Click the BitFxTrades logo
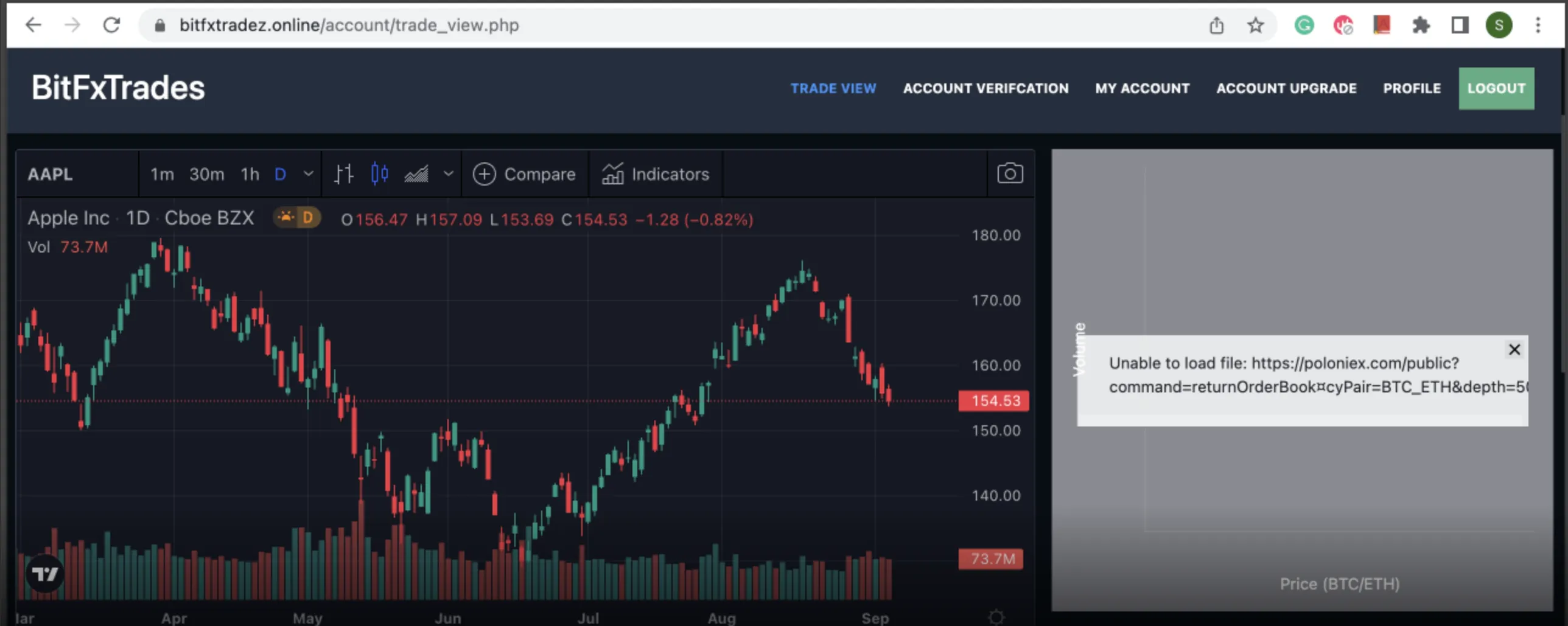Image resolution: width=1568 pixels, height=626 pixels. click(118, 88)
